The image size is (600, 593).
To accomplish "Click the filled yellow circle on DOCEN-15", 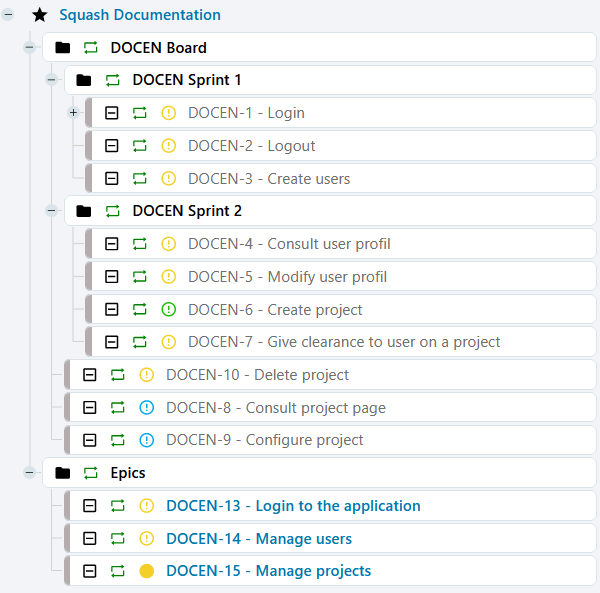I will [x=147, y=571].
